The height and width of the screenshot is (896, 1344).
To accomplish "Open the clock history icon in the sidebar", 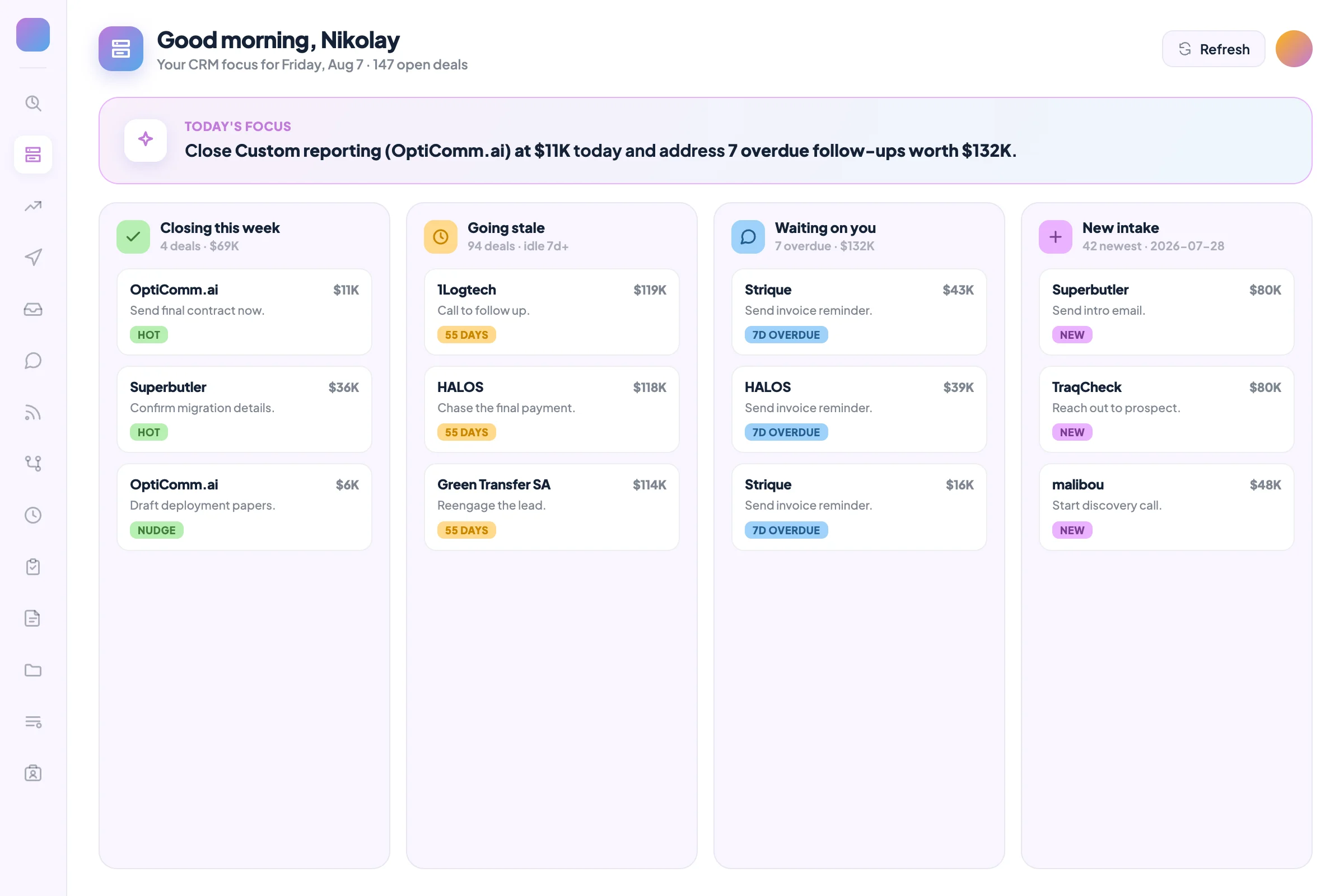I will pos(33,515).
